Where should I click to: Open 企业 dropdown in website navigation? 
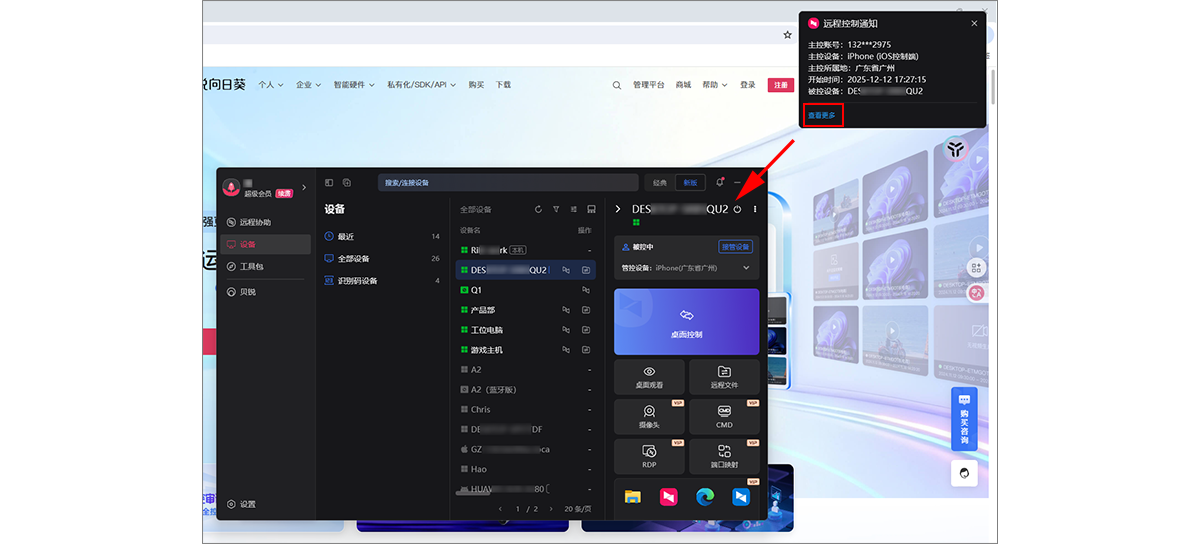coord(308,85)
